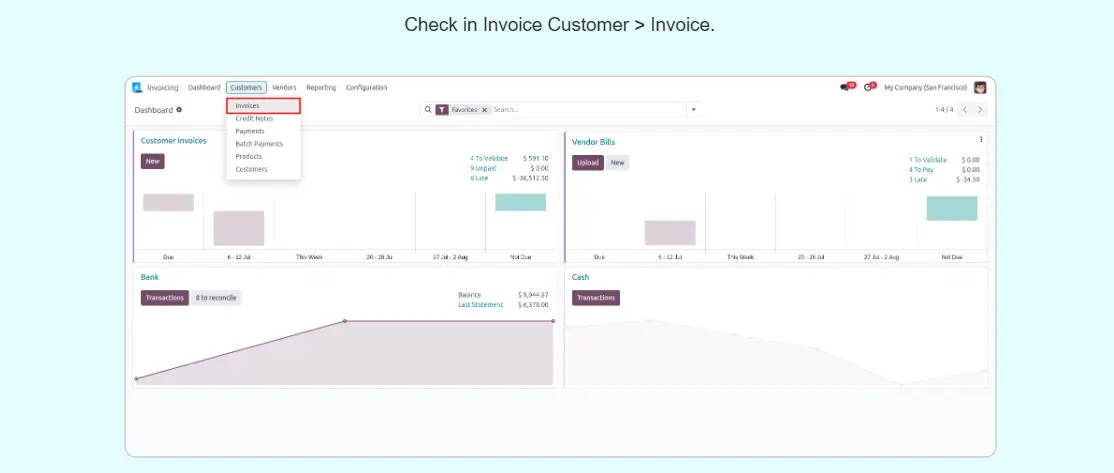Open Vendor Bills three-dot options menu
The image size is (1114, 473).
[981, 140]
